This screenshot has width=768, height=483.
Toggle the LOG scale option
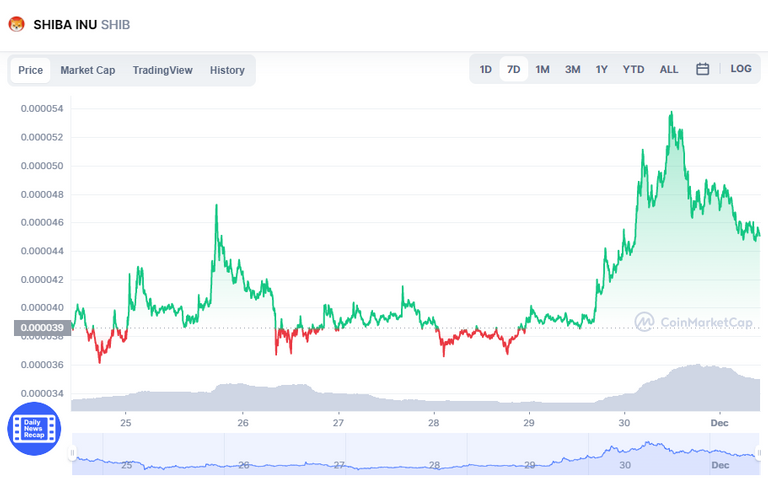click(x=741, y=69)
